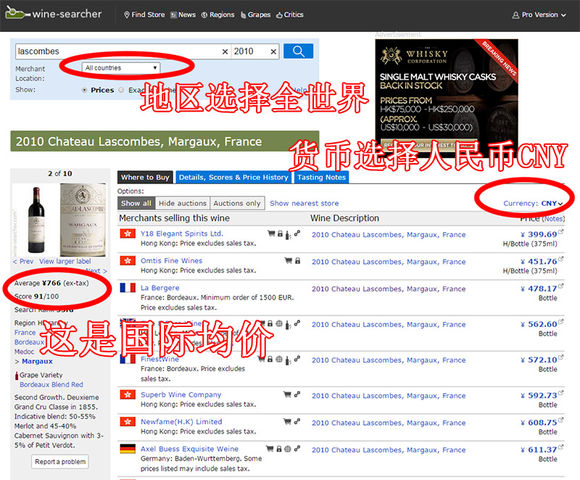Open the Axel Buess Exquisite Weine merchant

(189, 449)
